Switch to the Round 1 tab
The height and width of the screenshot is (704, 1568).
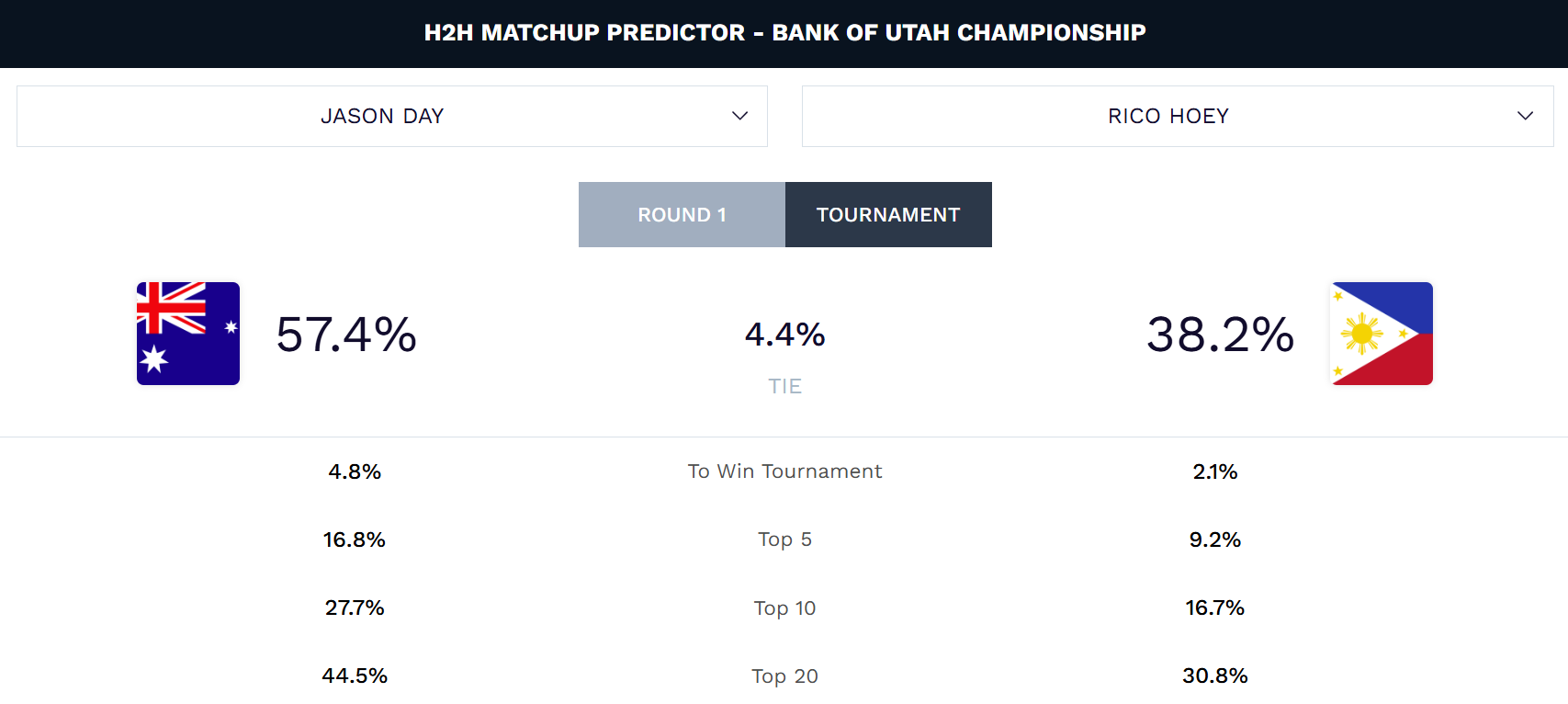point(682,215)
